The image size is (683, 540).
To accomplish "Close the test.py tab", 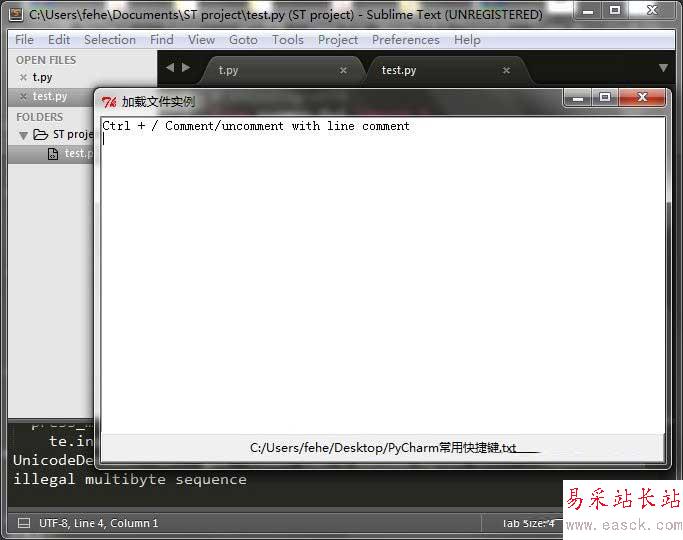I will point(506,70).
